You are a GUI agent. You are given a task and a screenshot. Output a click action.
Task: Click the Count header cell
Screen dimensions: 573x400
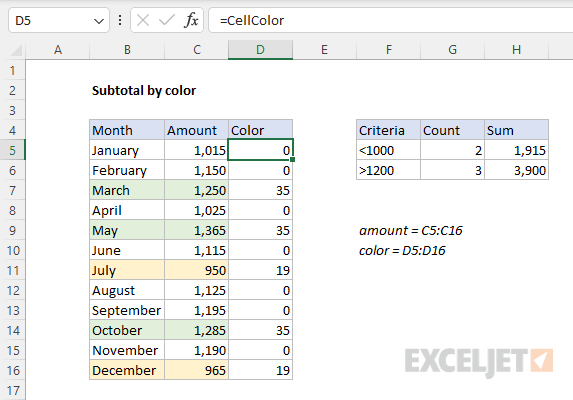pos(452,130)
